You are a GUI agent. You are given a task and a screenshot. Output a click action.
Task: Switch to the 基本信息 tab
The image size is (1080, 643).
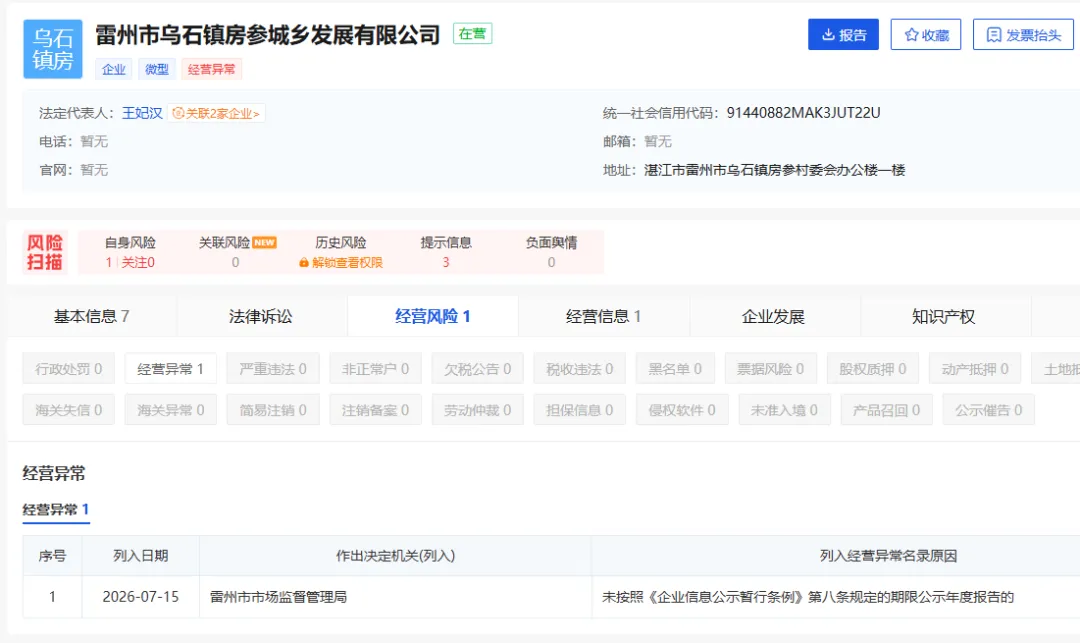coord(91,316)
